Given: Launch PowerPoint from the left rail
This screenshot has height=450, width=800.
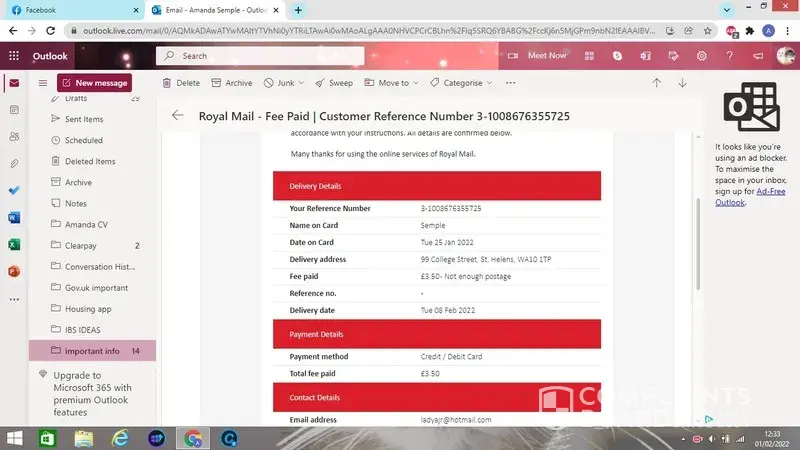Looking at the screenshot, I should 14,271.
